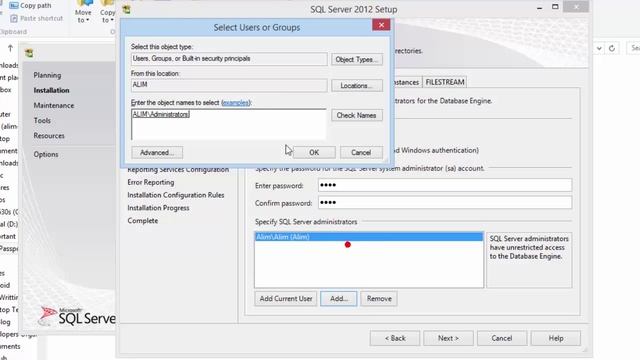The width and height of the screenshot is (640, 360).
Task: Open Planning in Installation Center
Action: click(x=47, y=75)
